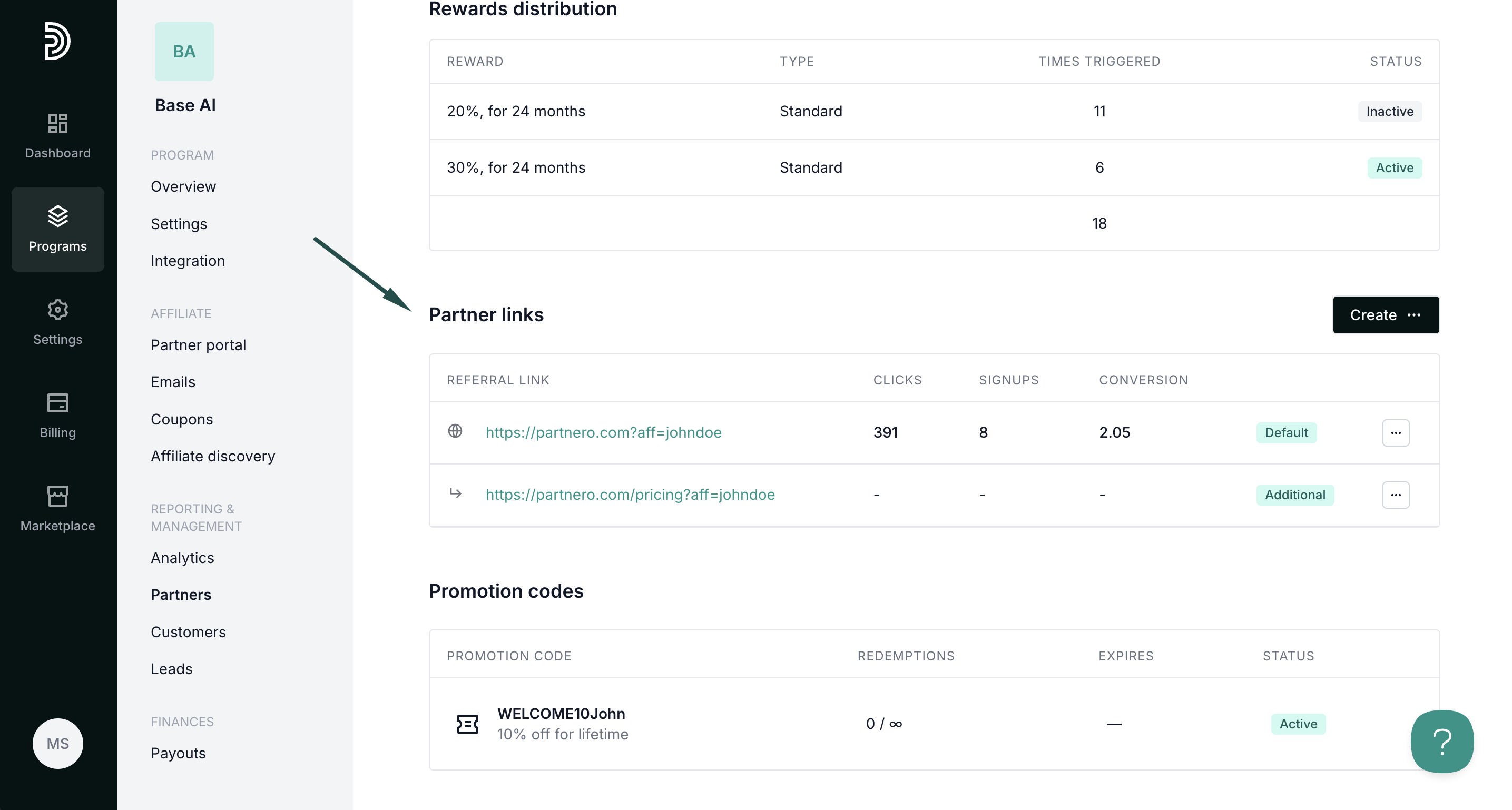Go to the Analytics menu item

point(182,558)
